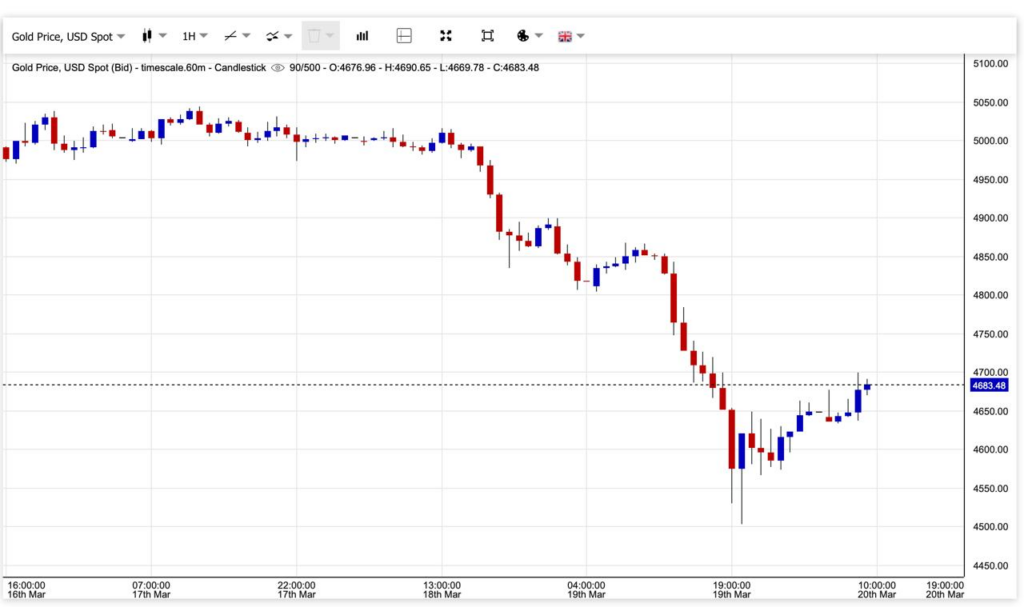1024x607 pixels.
Task: Click the collapse arrows icon
Action: click(x=446, y=36)
